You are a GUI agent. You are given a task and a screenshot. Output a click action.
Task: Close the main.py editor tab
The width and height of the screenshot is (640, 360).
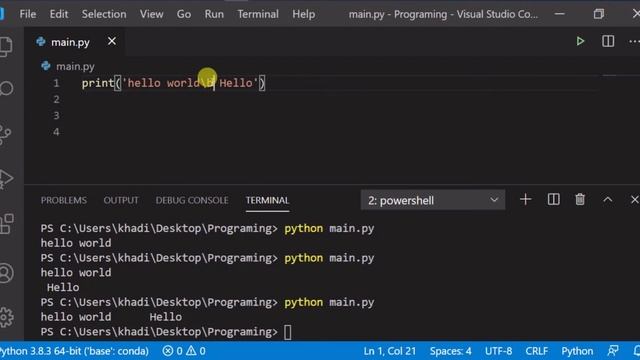coord(111,41)
